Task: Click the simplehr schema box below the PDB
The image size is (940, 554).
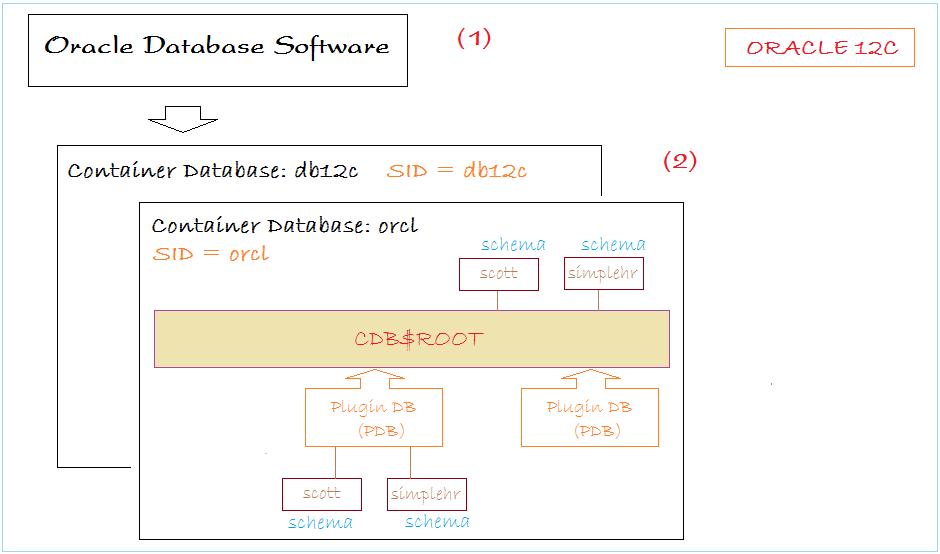Action: (427, 494)
